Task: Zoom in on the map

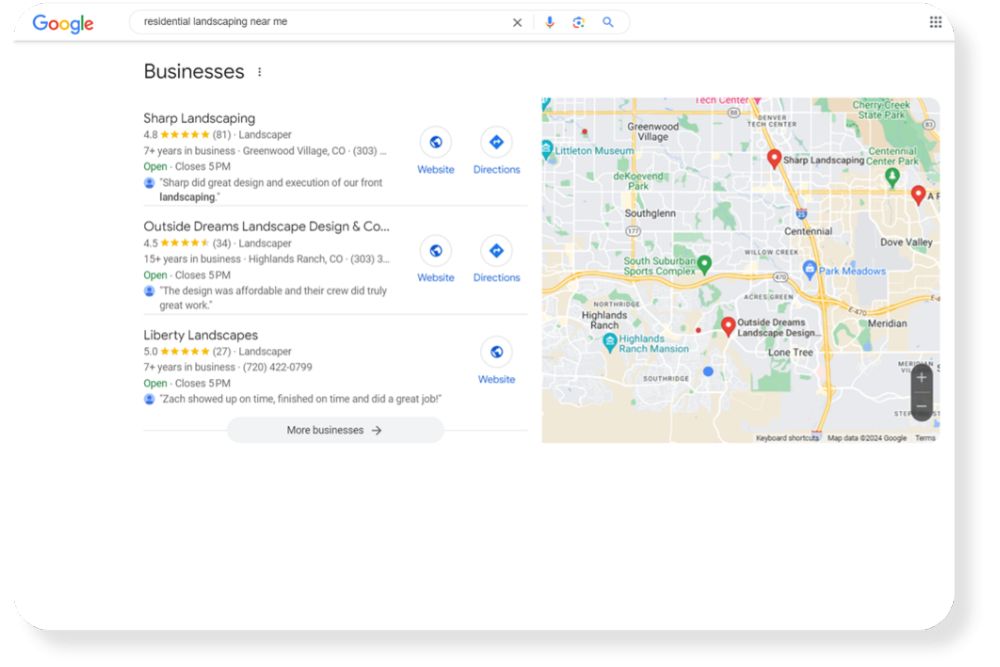Action: [x=922, y=378]
